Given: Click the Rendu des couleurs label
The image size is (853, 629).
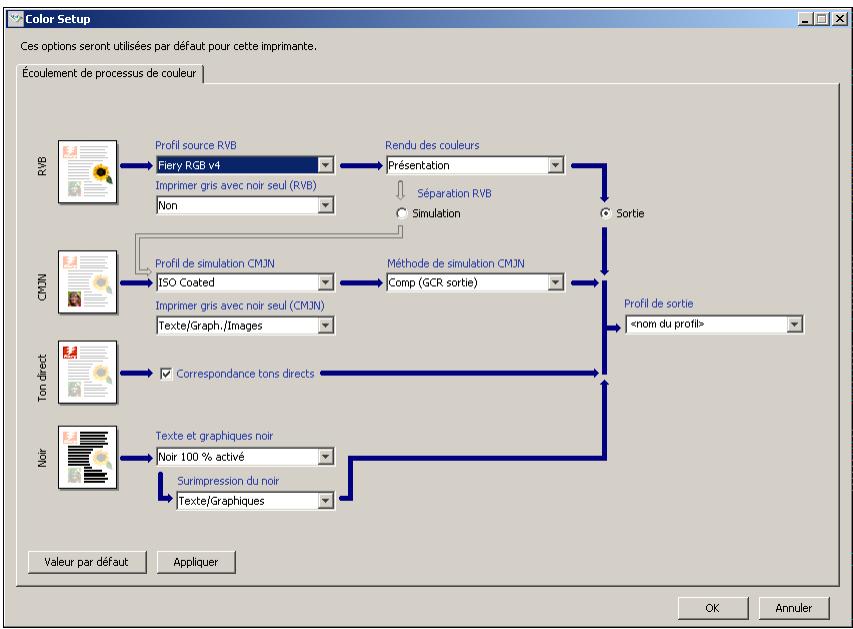Looking at the screenshot, I should [x=432, y=145].
